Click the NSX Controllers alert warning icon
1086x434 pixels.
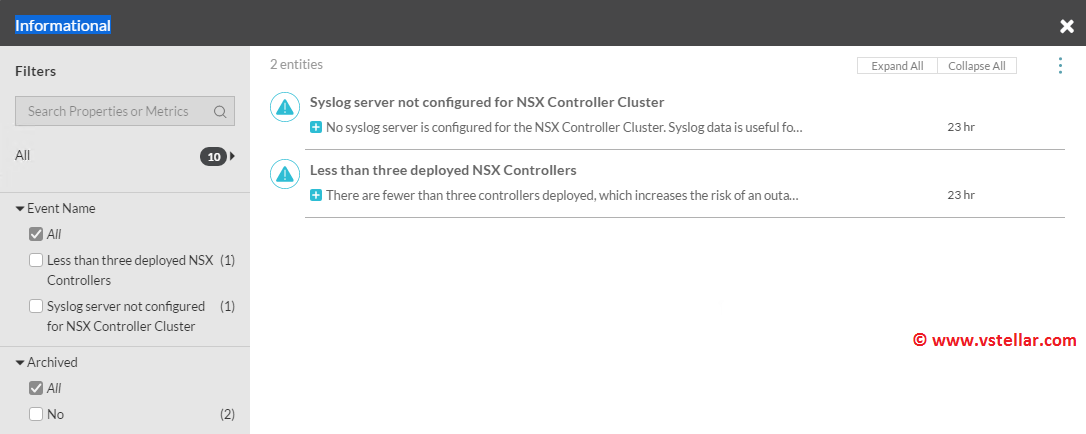point(286,175)
